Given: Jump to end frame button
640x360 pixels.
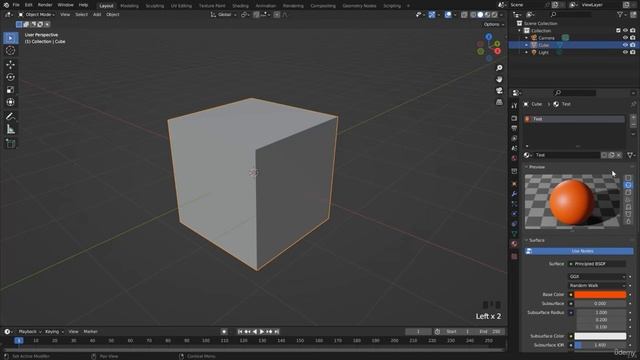Looking at the screenshot, I should (x=277, y=332).
